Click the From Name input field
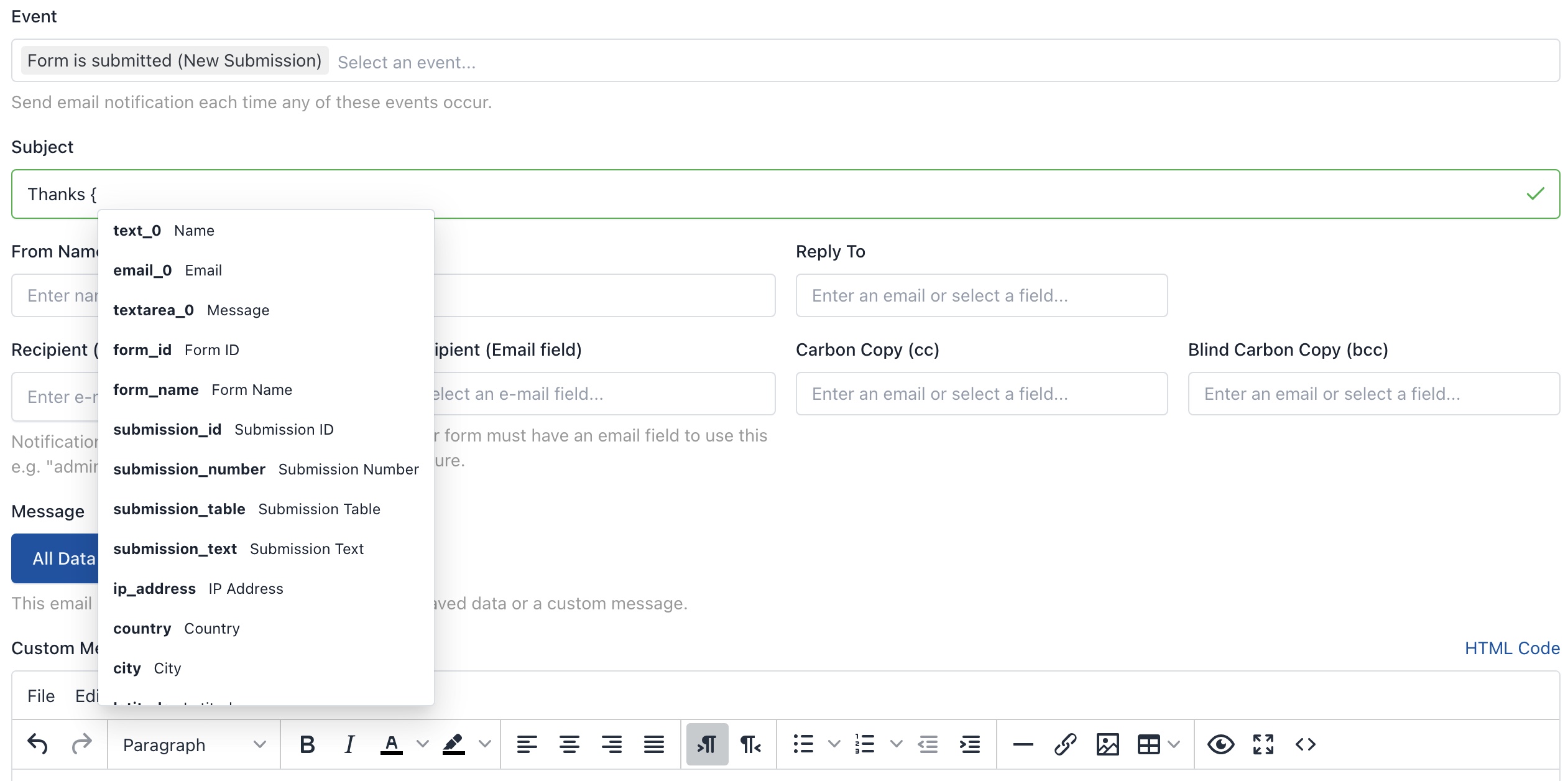The width and height of the screenshot is (1568, 781). tap(55, 295)
